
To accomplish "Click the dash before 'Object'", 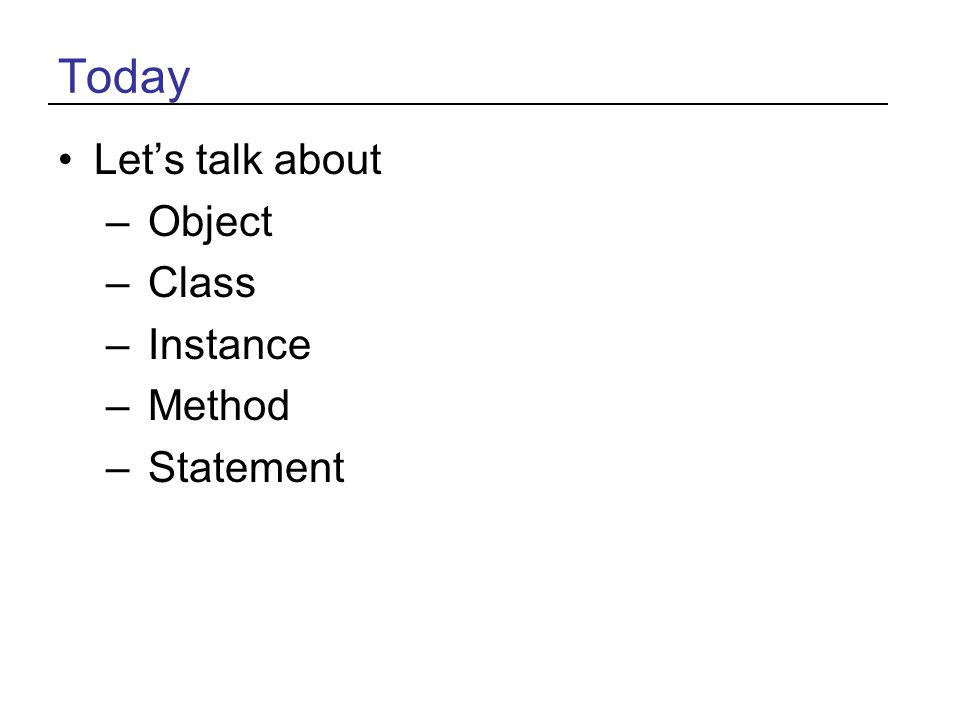I will coord(118,225).
